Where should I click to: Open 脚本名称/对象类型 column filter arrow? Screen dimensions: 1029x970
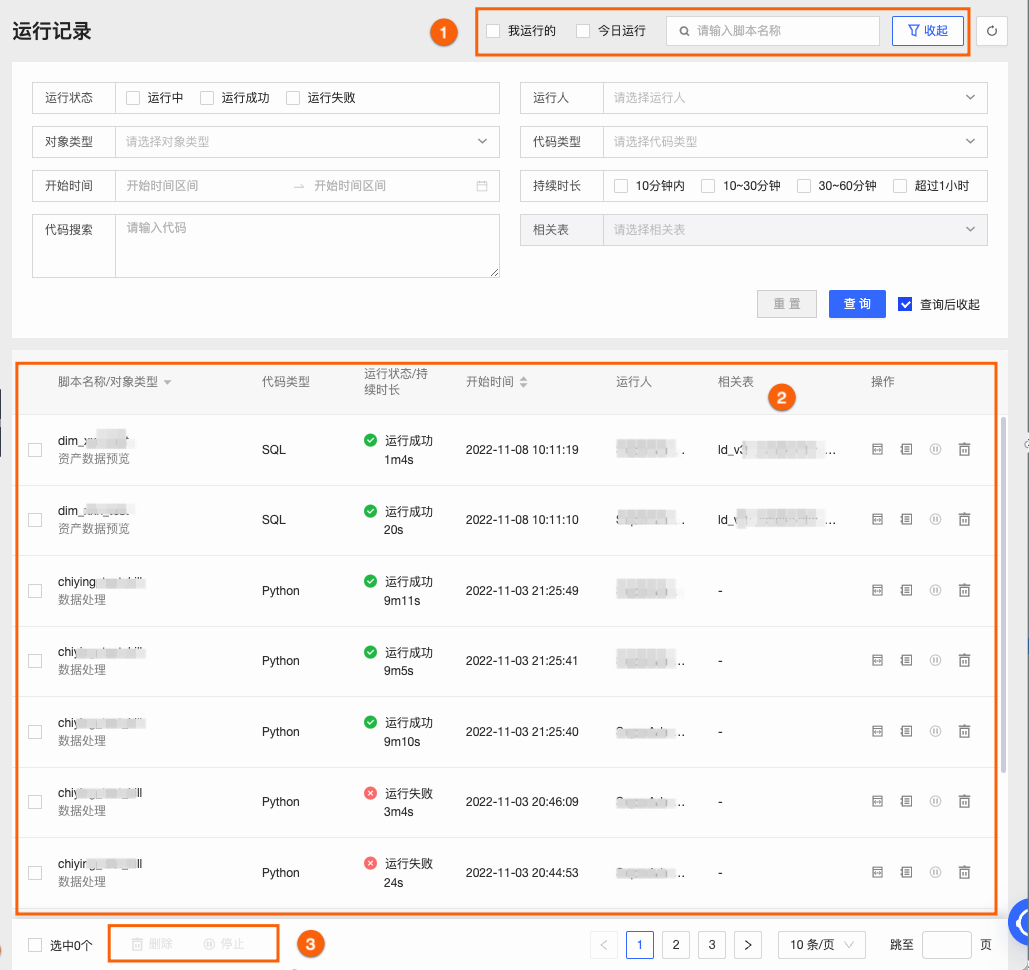[x=167, y=383]
